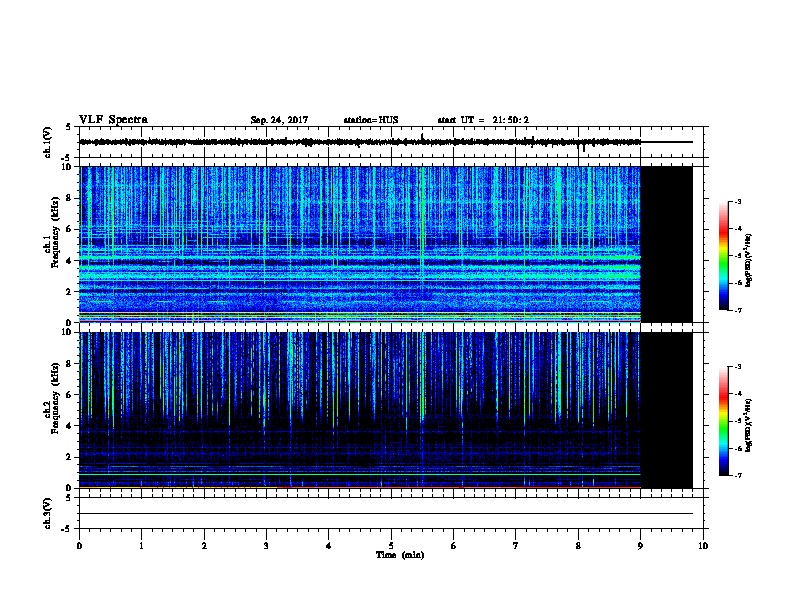Click the "ch.3(V)" axis label
The height and width of the screenshot is (612, 792).
47,513
